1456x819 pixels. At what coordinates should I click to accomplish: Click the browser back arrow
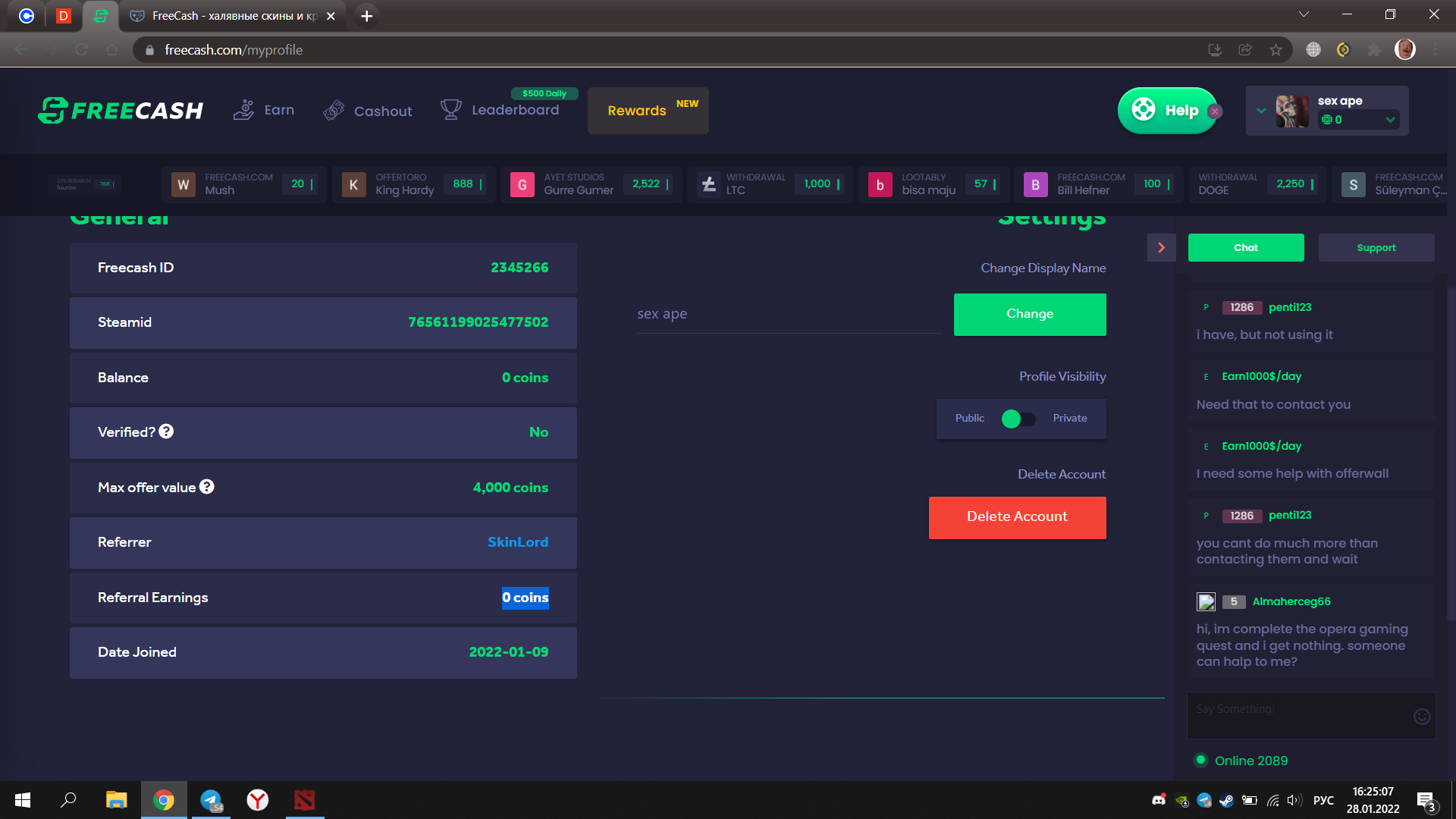coord(20,50)
